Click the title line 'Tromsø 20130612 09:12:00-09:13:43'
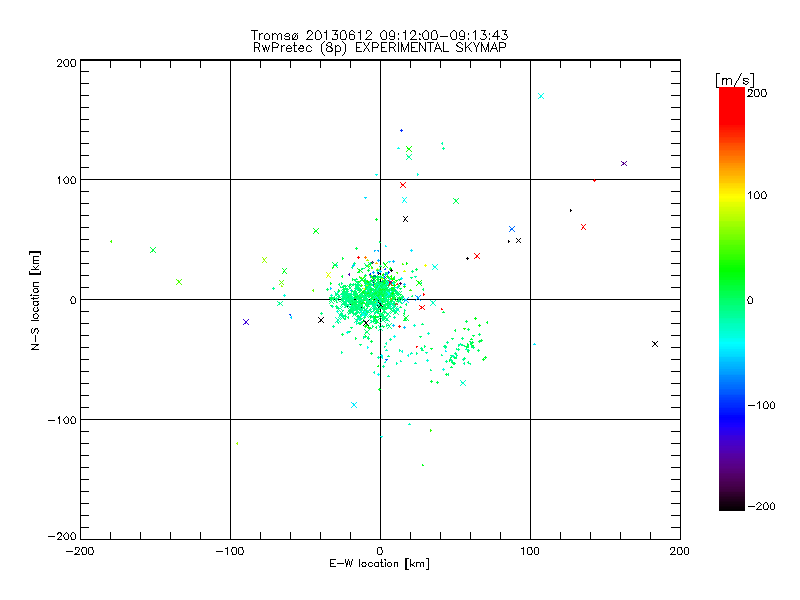The height and width of the screenshot is (600, 800). [379, 35]
